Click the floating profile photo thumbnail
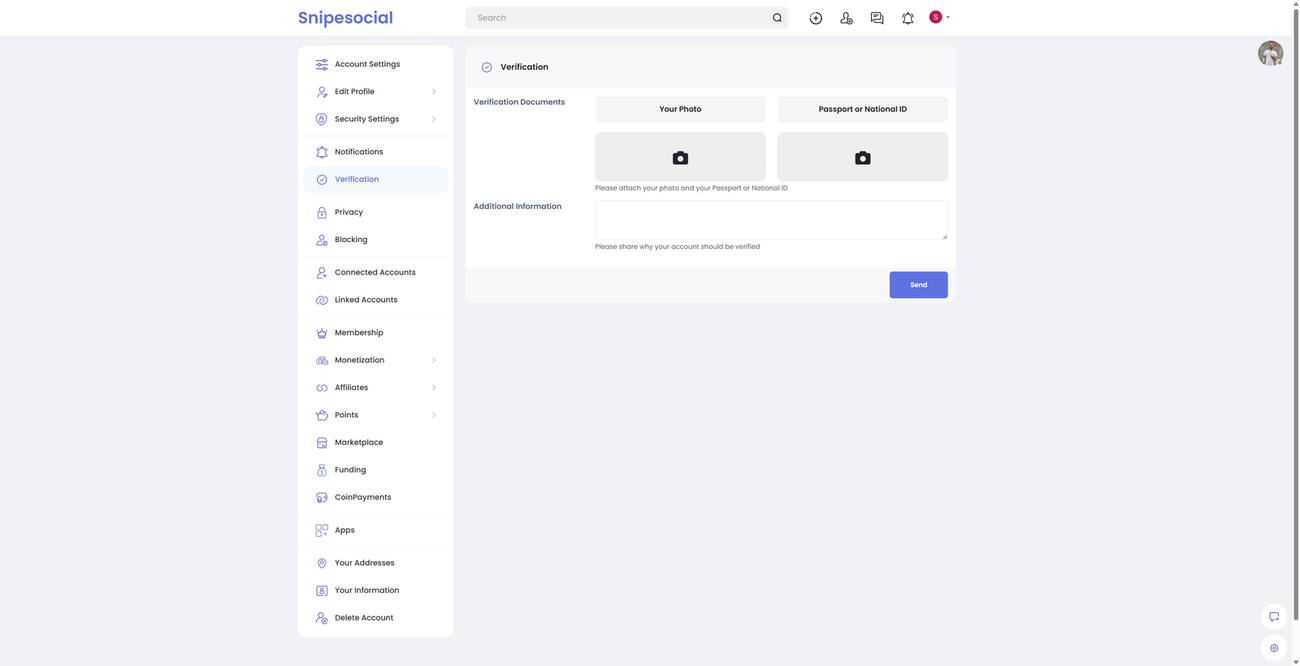Screen dimensions: 1300x666 [1270, 54]
